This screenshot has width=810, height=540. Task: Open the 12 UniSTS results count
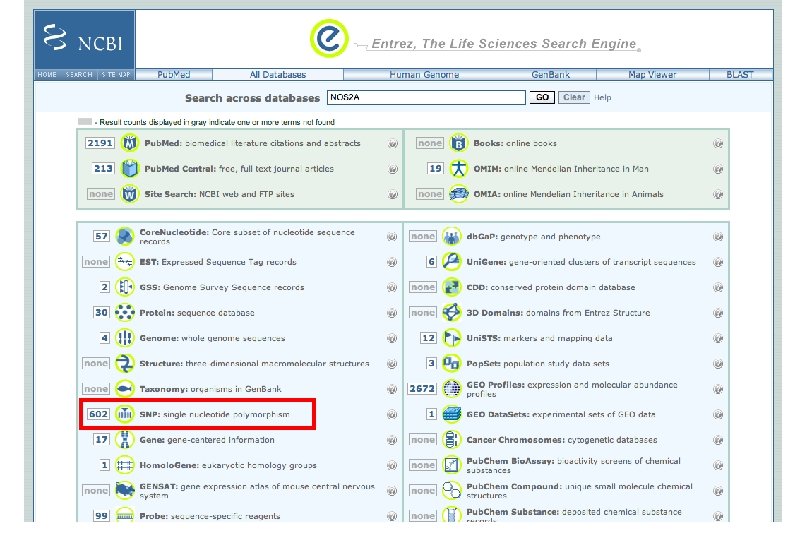[428, 338]
